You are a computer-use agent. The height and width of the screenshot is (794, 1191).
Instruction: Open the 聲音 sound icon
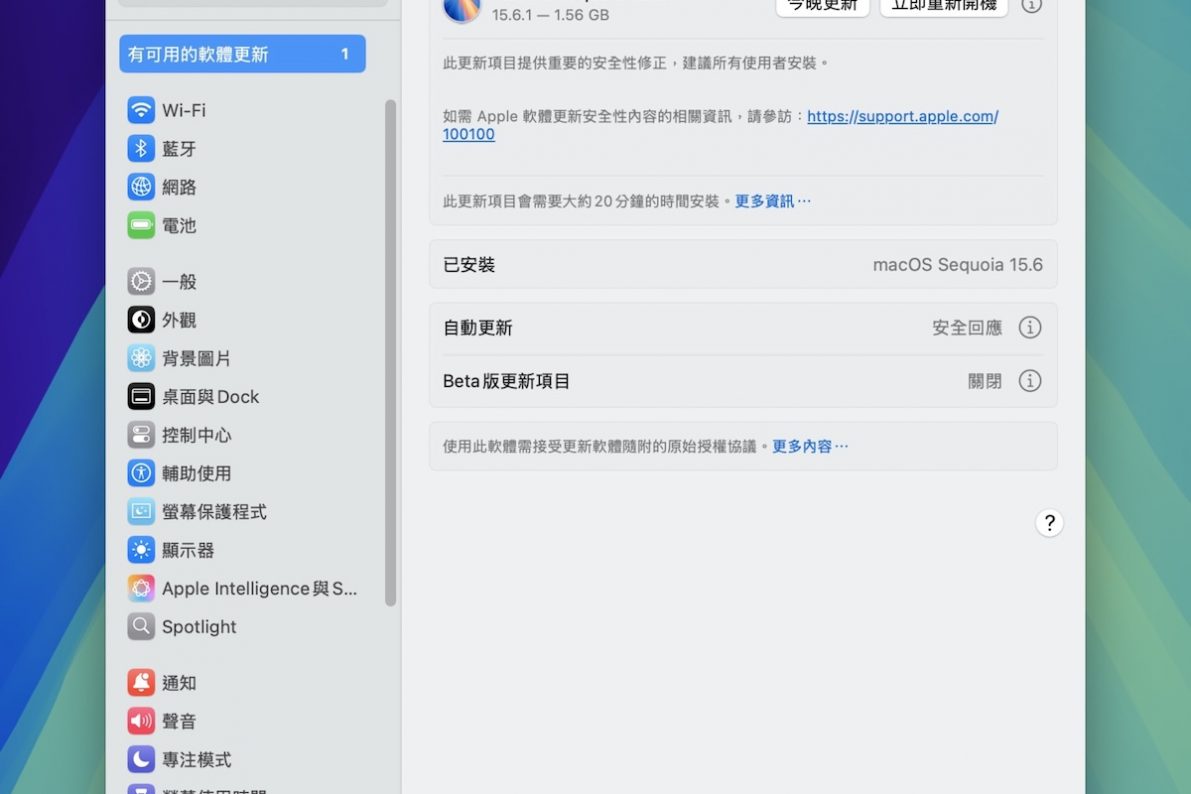pyautogui.click(x=141, y=721)
